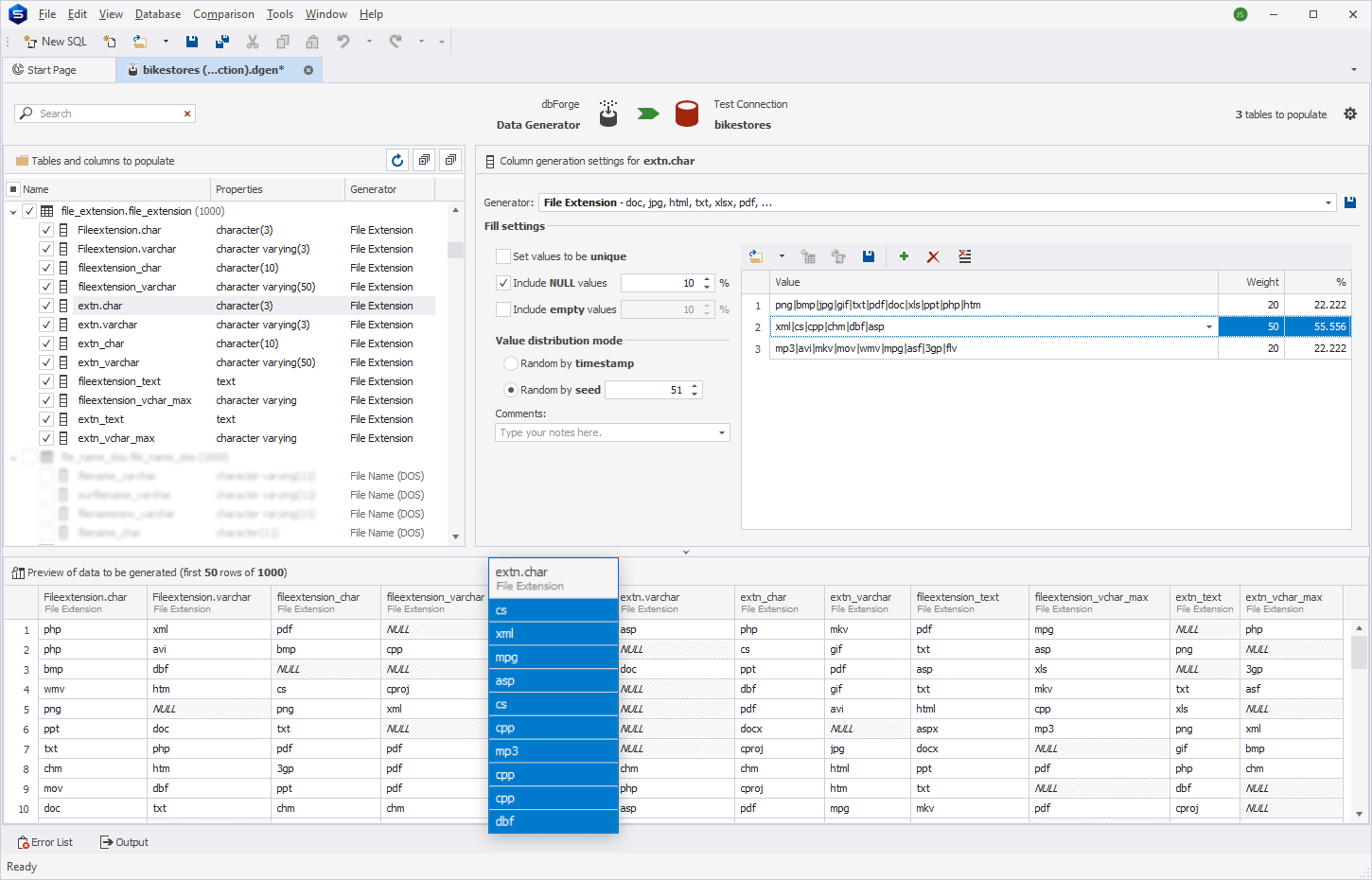Open the dropdown in the xml|cs|cpp value cell
Viewport: 1372px width, 880px height.
(x=1208, y=326)
